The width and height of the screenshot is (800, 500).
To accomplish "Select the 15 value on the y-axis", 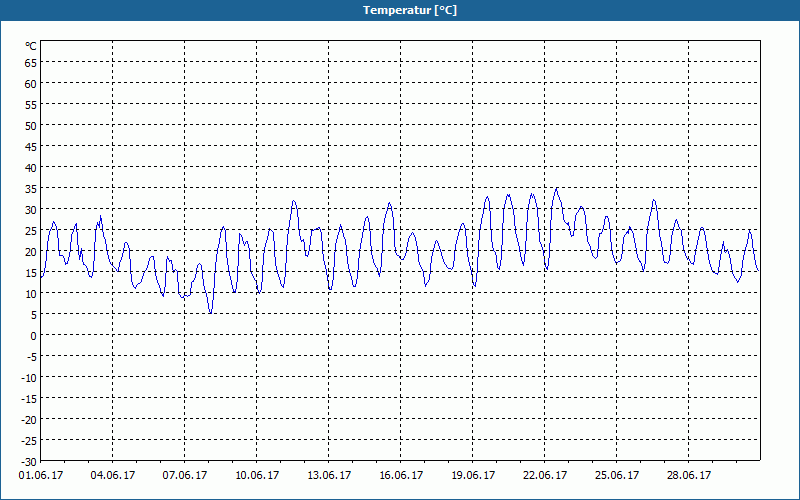I will 31,273.
